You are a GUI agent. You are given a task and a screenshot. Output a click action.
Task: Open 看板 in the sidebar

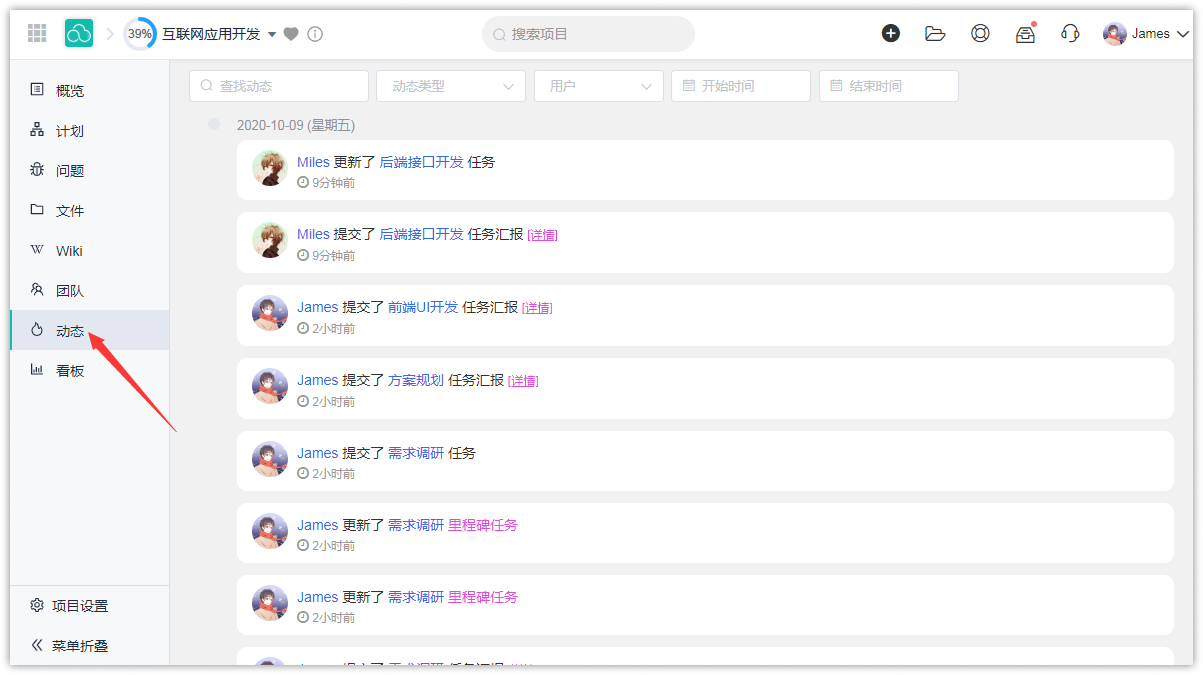pyautogui.click(x=90, y=370)
